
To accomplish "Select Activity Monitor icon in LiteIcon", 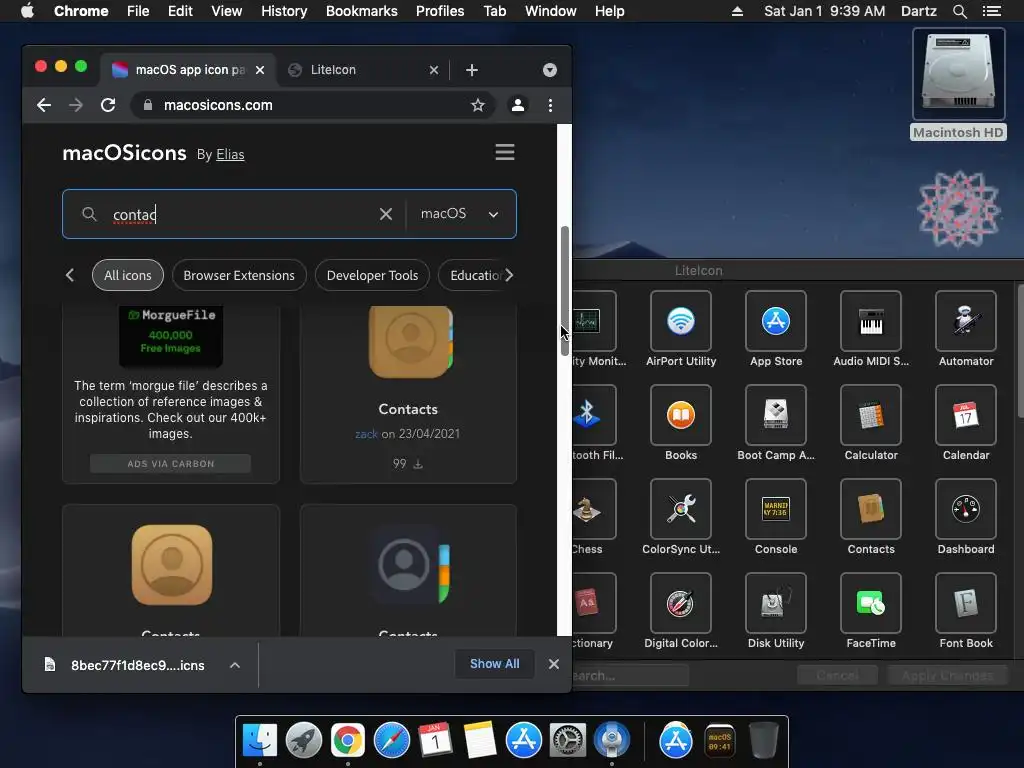I will [x=594, y=321].
